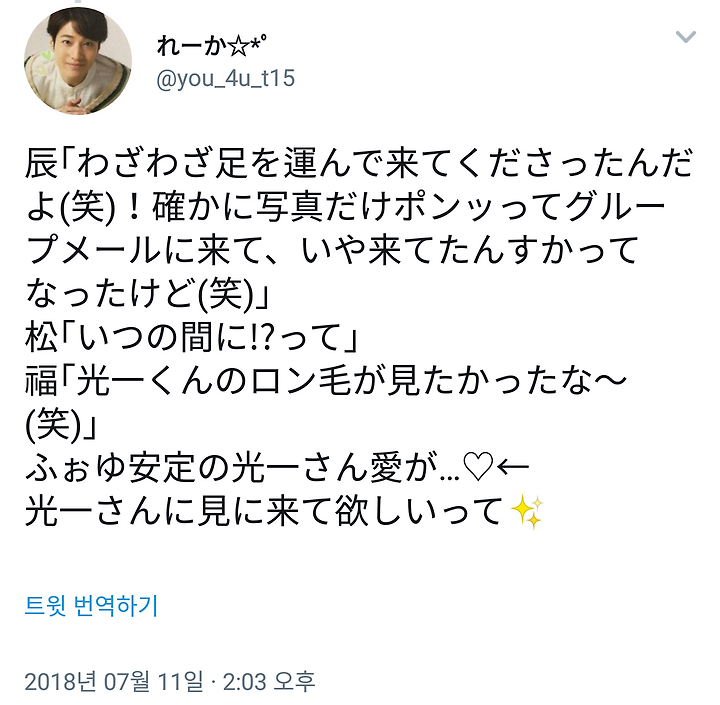Tap the line starting プメールに来て

pos(332,251)
